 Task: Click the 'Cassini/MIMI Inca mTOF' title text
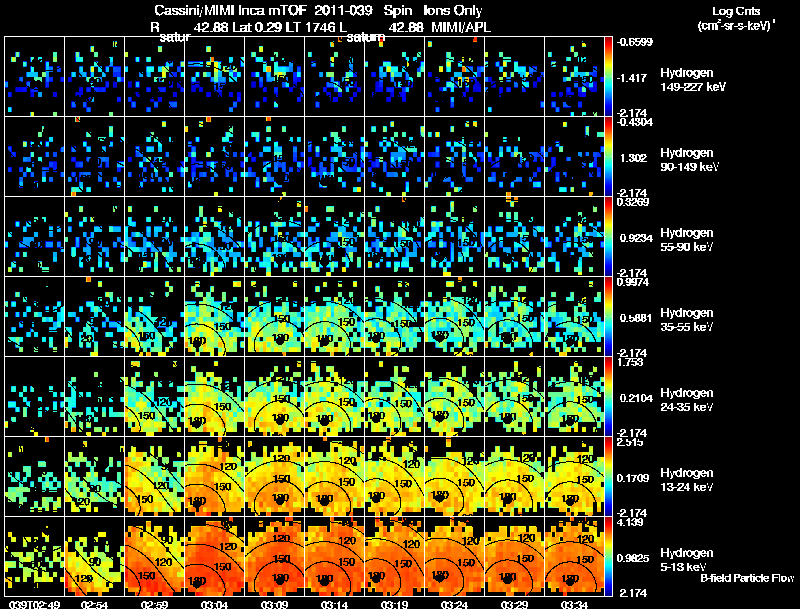230,10
